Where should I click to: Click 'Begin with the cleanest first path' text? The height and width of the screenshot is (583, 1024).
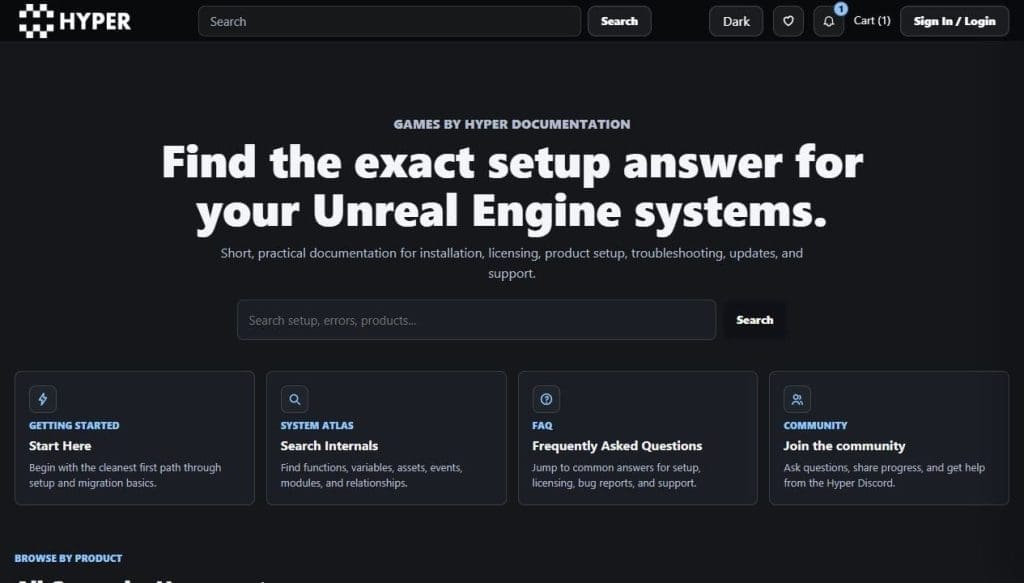pos(125,475)
